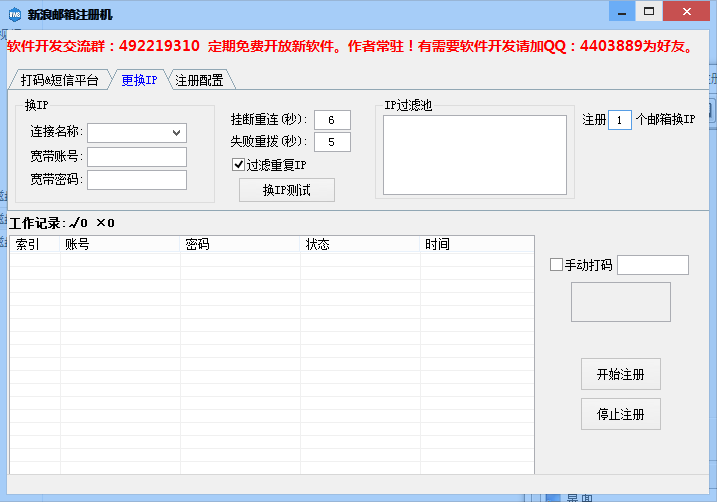Image resolution: width=717 pixels, height=502 pixels.
Task: Click inside the IP过滤池 list box
Action: [475, 155]
